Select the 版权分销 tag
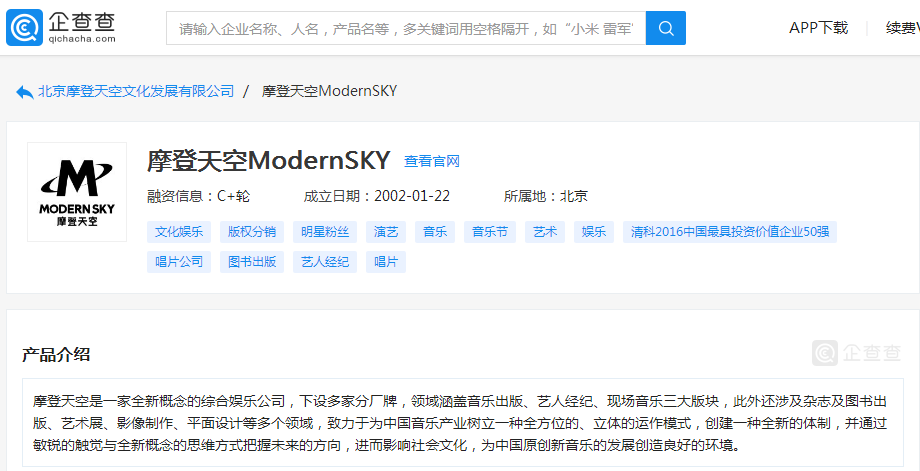The image size is (920, 471). pos(252,232)
